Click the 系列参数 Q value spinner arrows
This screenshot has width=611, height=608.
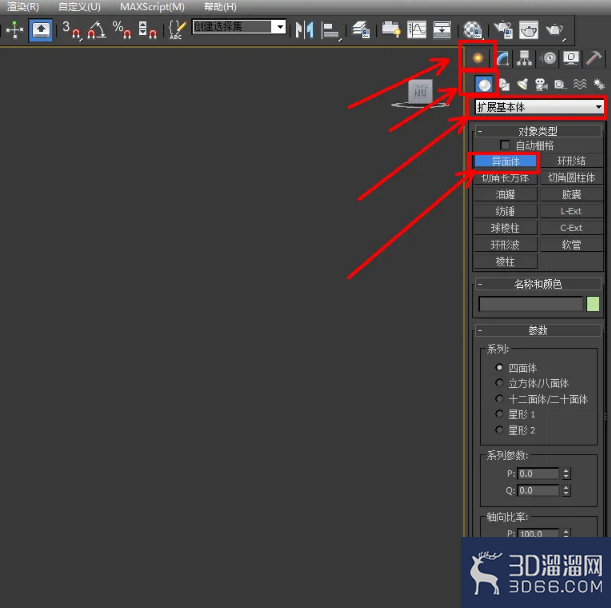[x=566, y=490]
